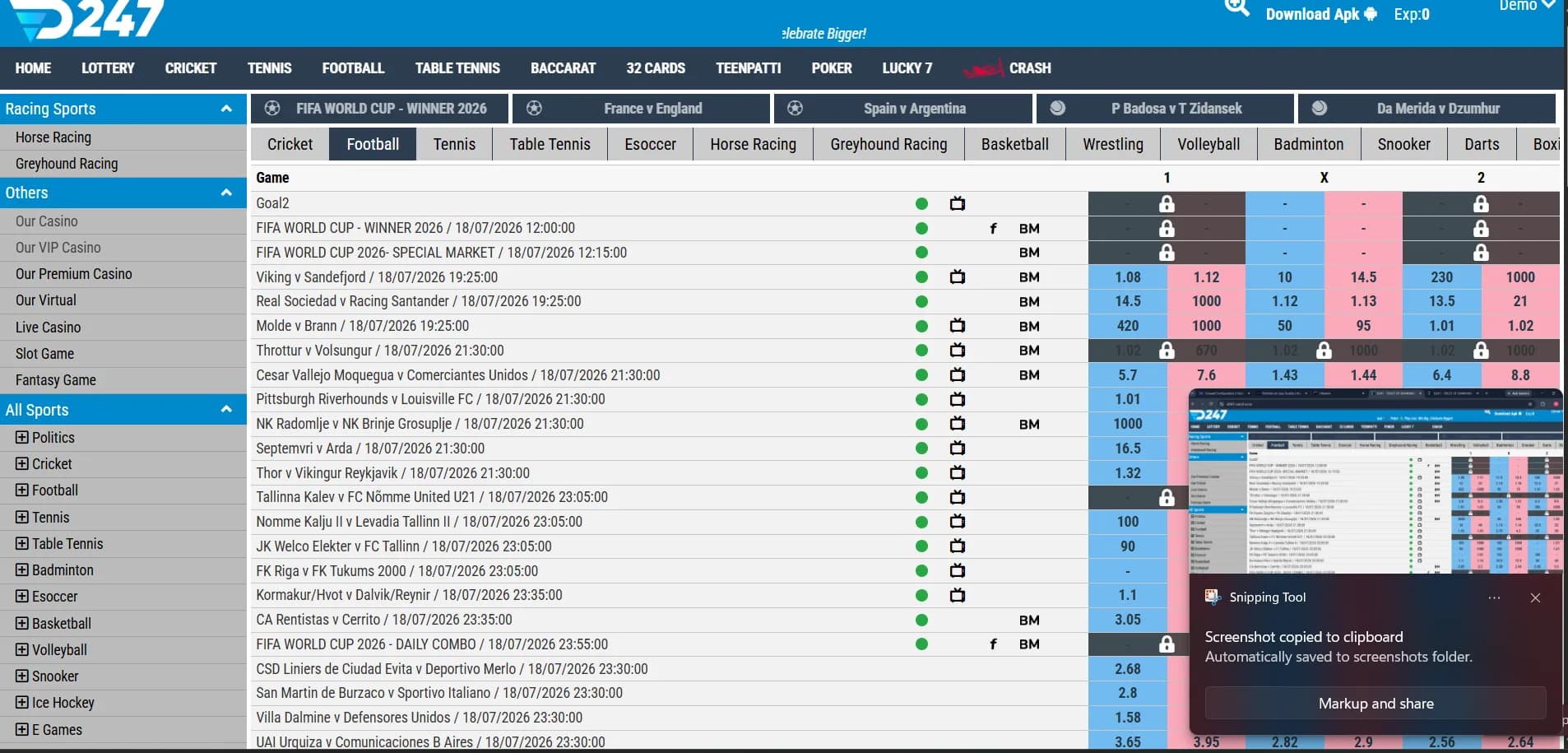1568x753 pixels.
Task: Click TV icon for Pittsburgh Riverhounds match
Action: (x=958, y=399)
